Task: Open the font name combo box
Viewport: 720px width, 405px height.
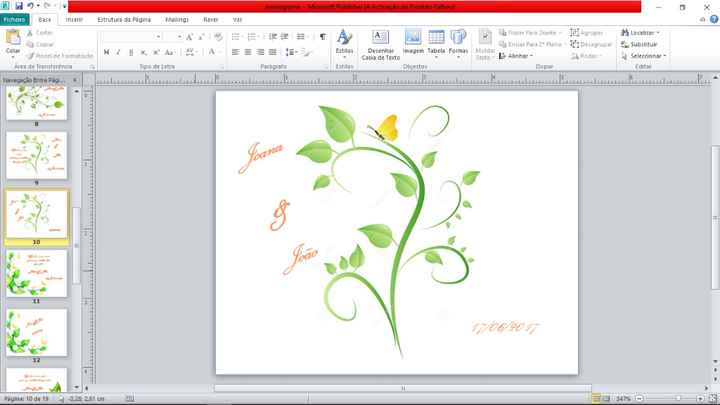Action: tap(132, 36)
